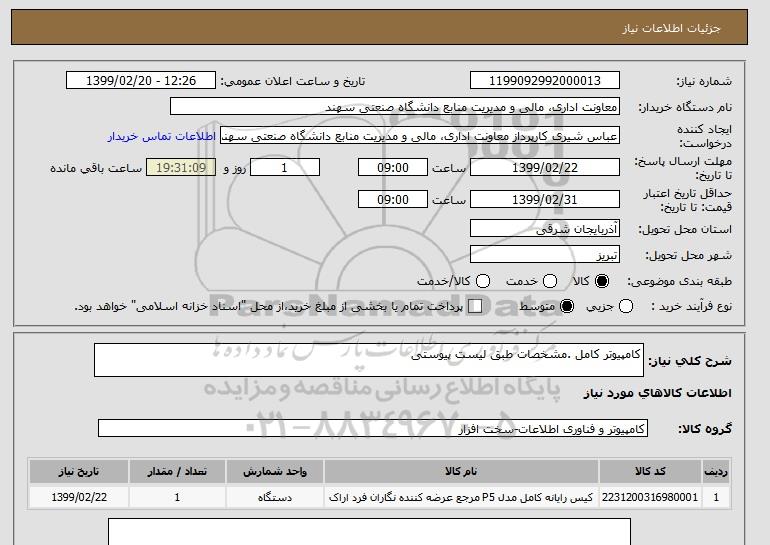The height and width of the screenshot is (545, 770).
Task: Click the need date cell 1399/02/22
Action: 79,497
